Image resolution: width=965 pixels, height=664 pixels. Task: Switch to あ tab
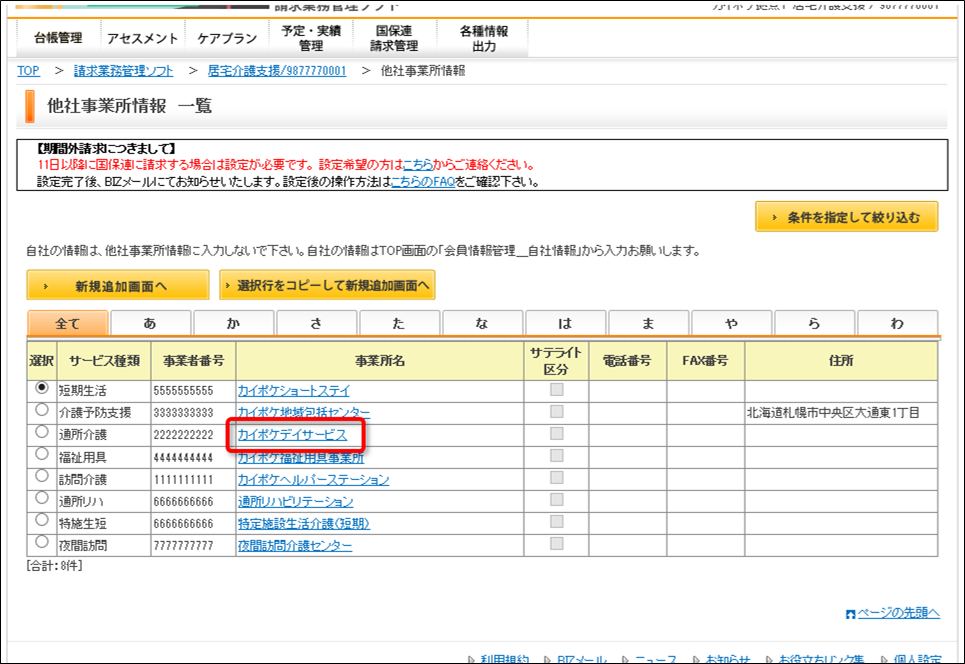(150, 324)
